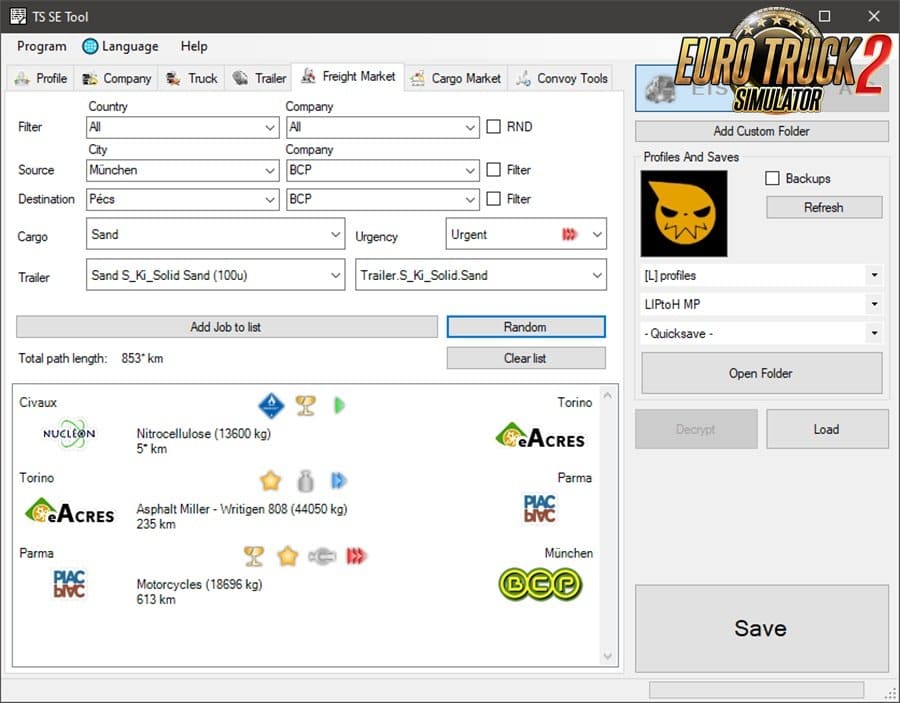Click the eAcres logo under Torino source
The width and height of the screenshot is (900, 703).
click(x=69, y=511)
